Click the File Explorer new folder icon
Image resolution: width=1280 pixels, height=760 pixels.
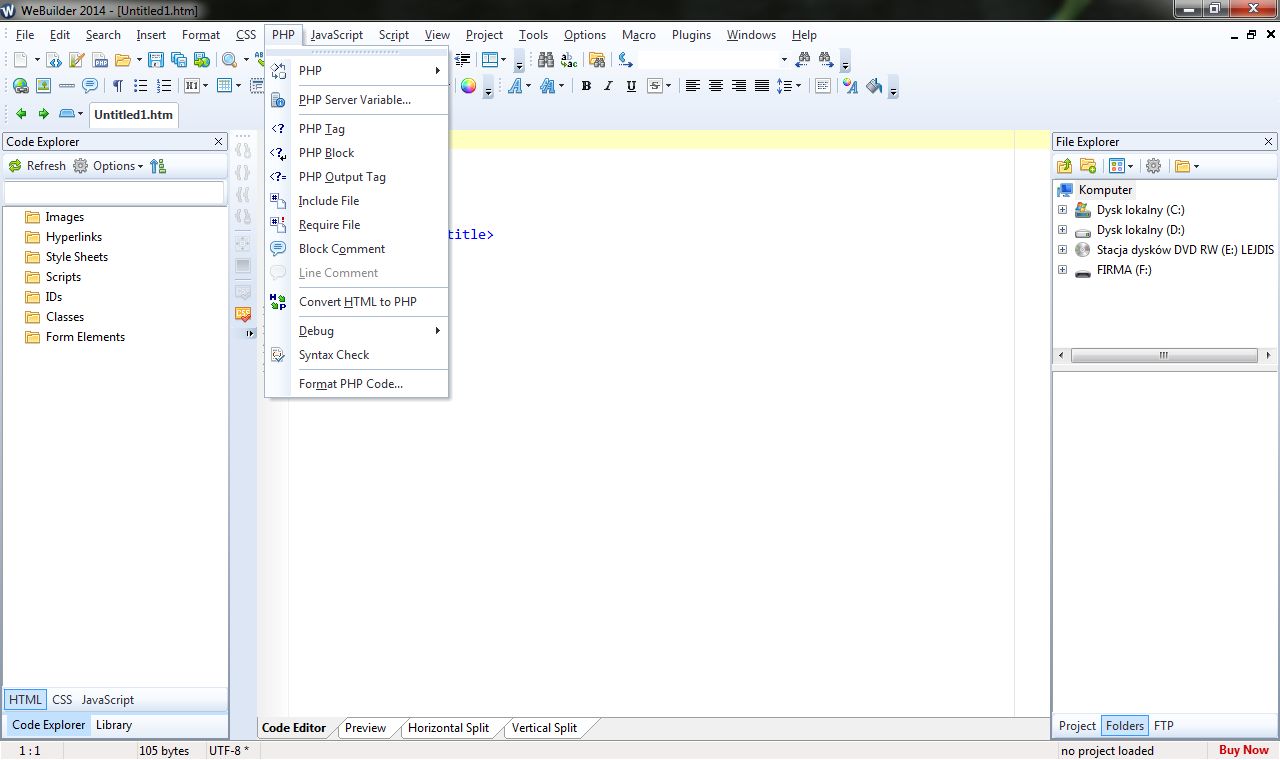pos(1088,166)
